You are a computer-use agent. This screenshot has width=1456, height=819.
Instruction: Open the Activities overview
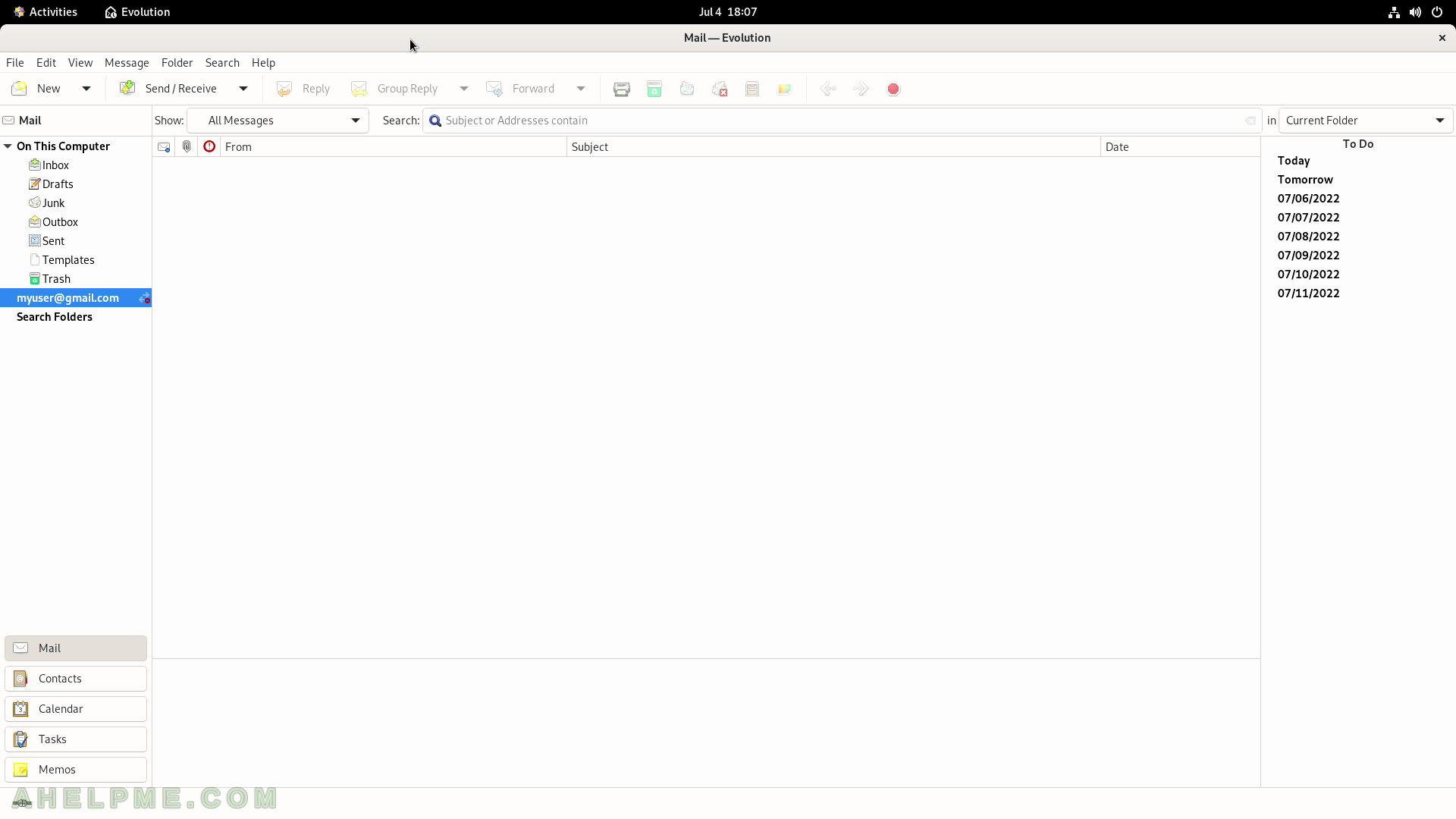[x=45, y=12]
